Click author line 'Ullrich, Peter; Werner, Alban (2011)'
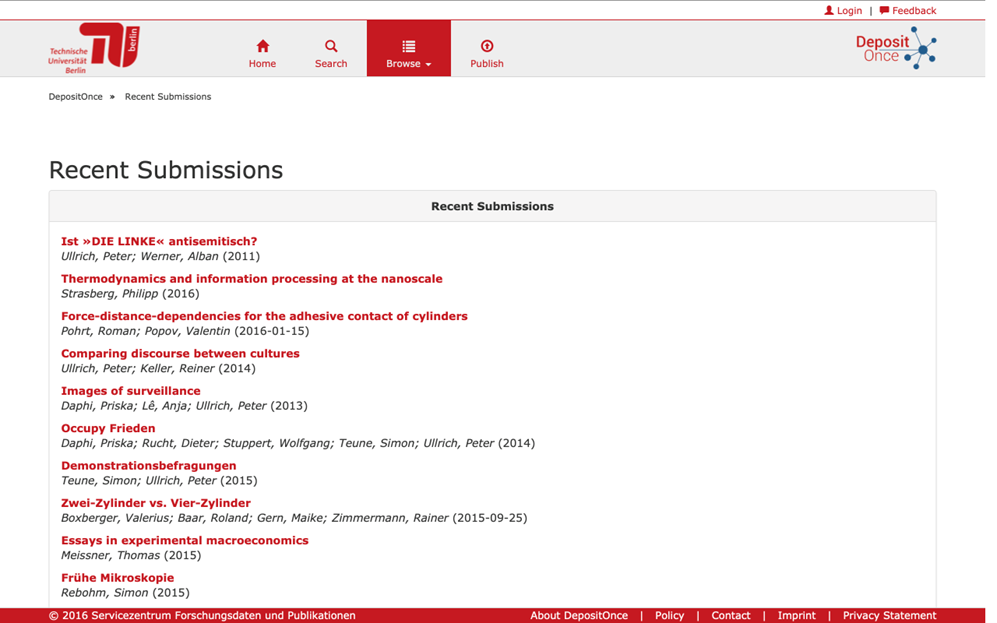 160,257
